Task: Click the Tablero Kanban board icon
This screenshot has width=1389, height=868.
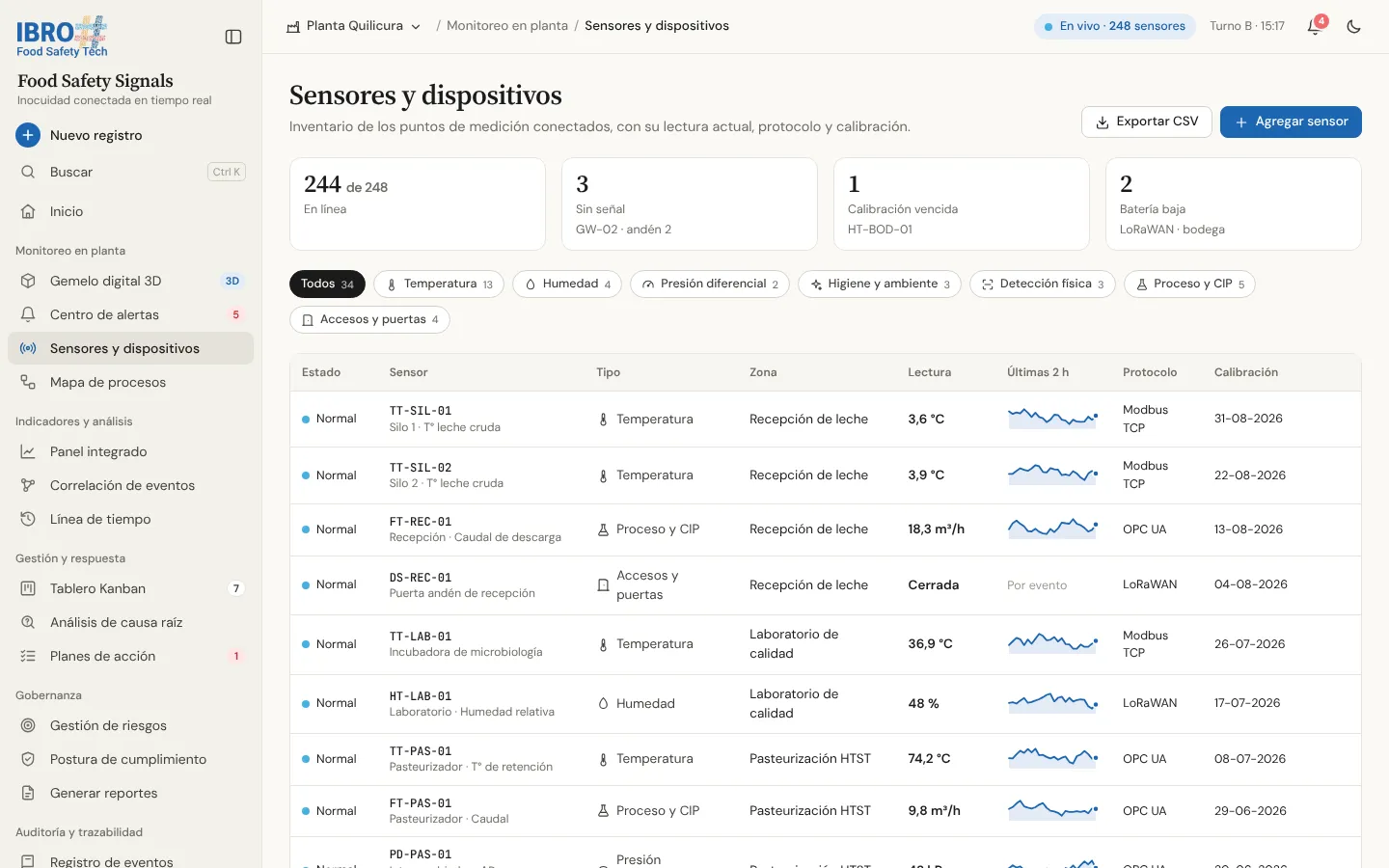Action: tap(28, 588)
